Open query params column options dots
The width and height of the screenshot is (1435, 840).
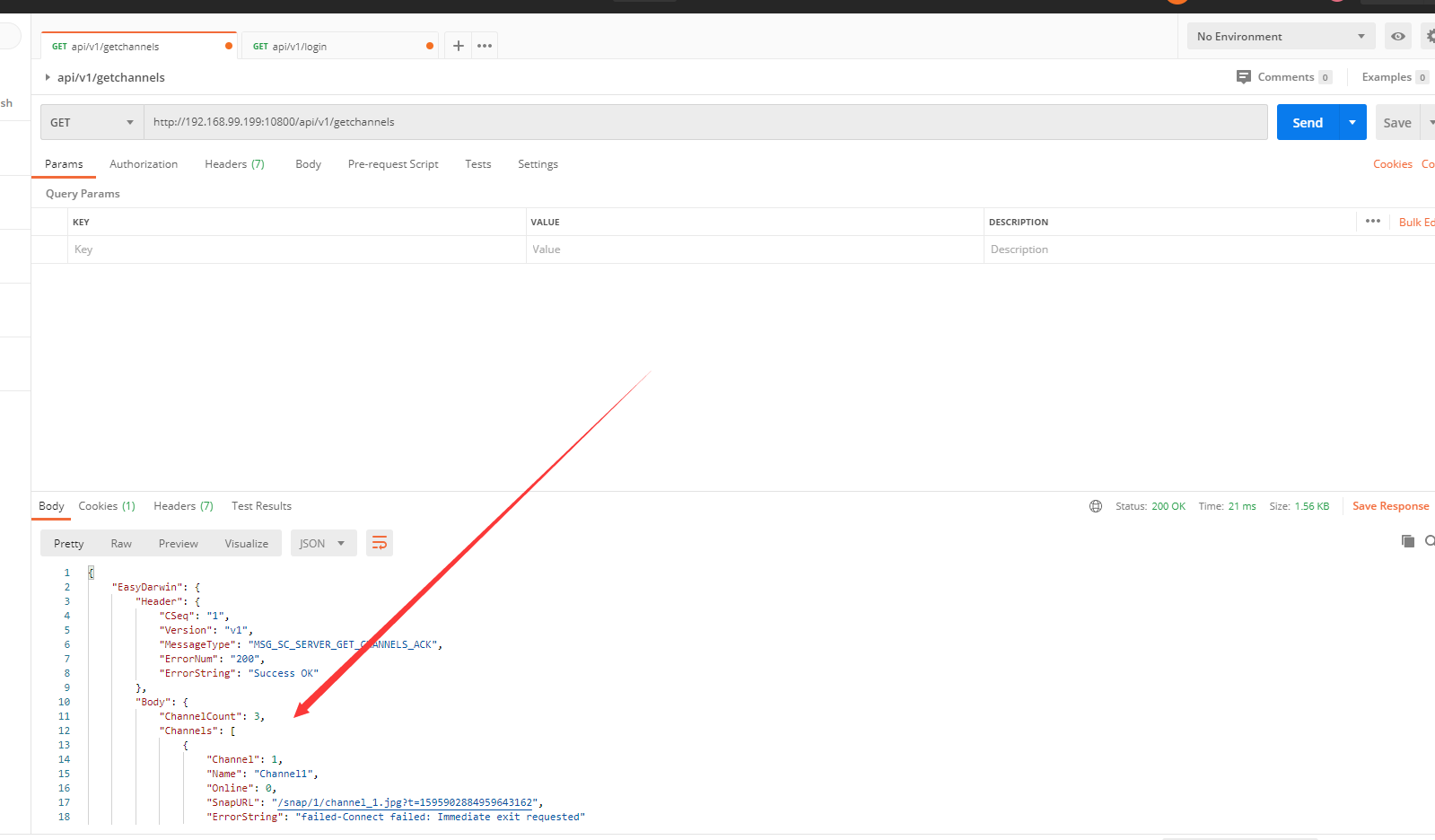click(x=1372, y=221)
